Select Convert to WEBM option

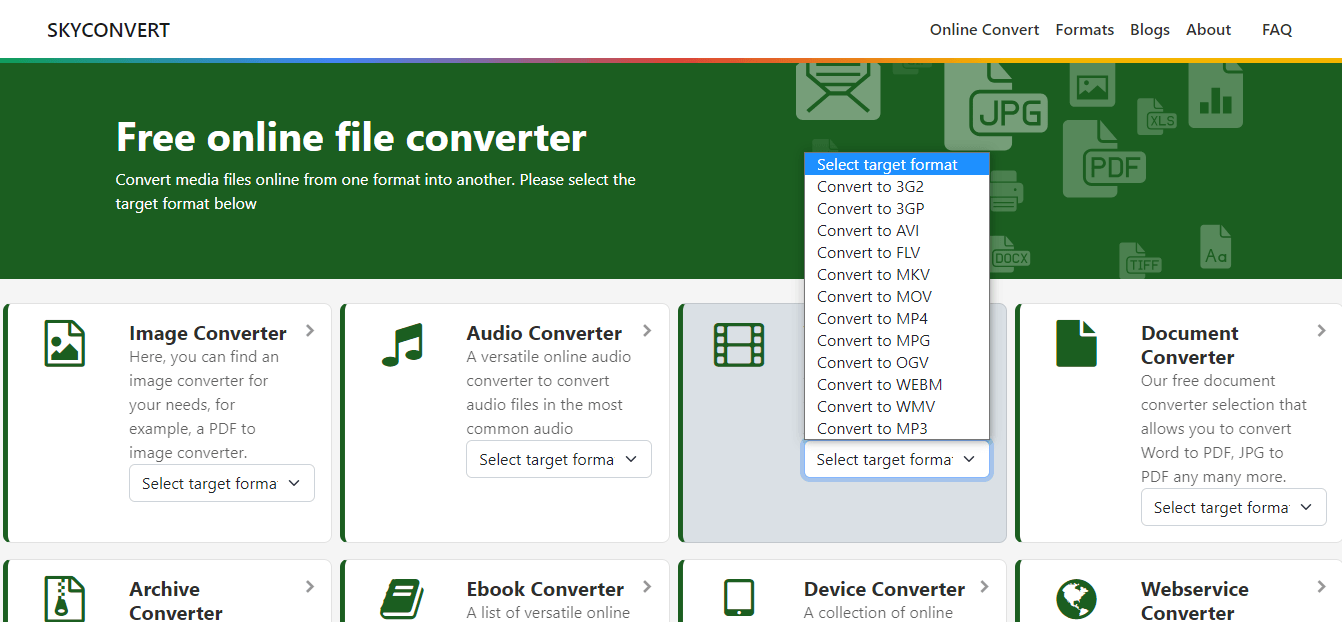(879, 384)
